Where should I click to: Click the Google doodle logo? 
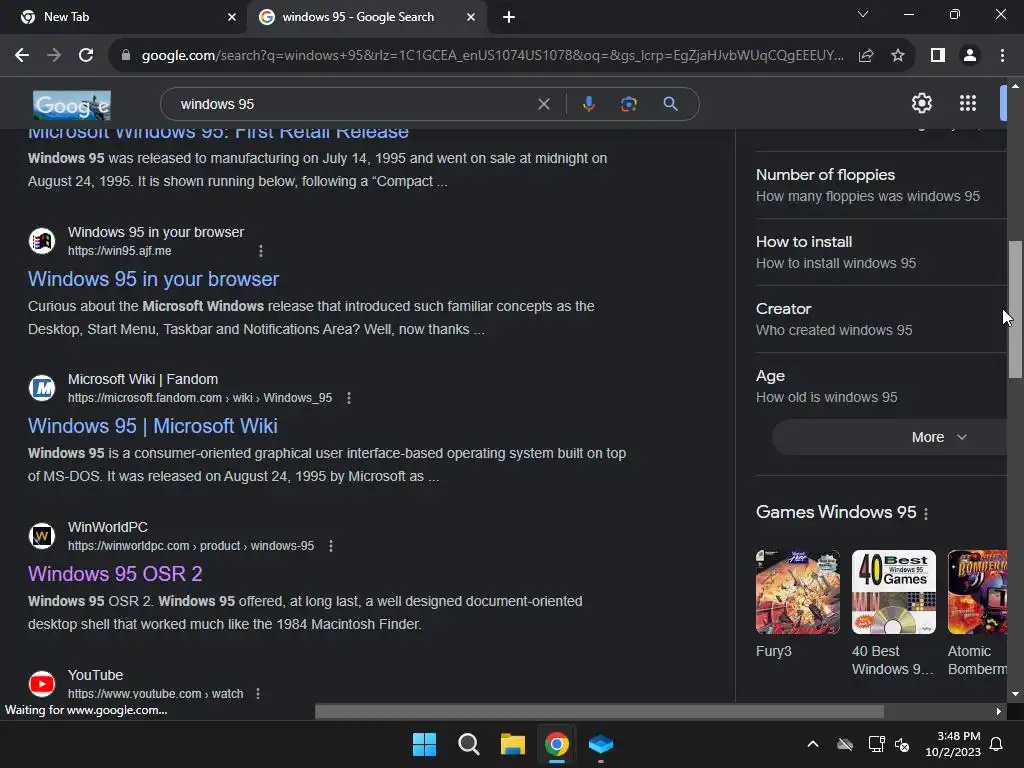coord(72,105)
